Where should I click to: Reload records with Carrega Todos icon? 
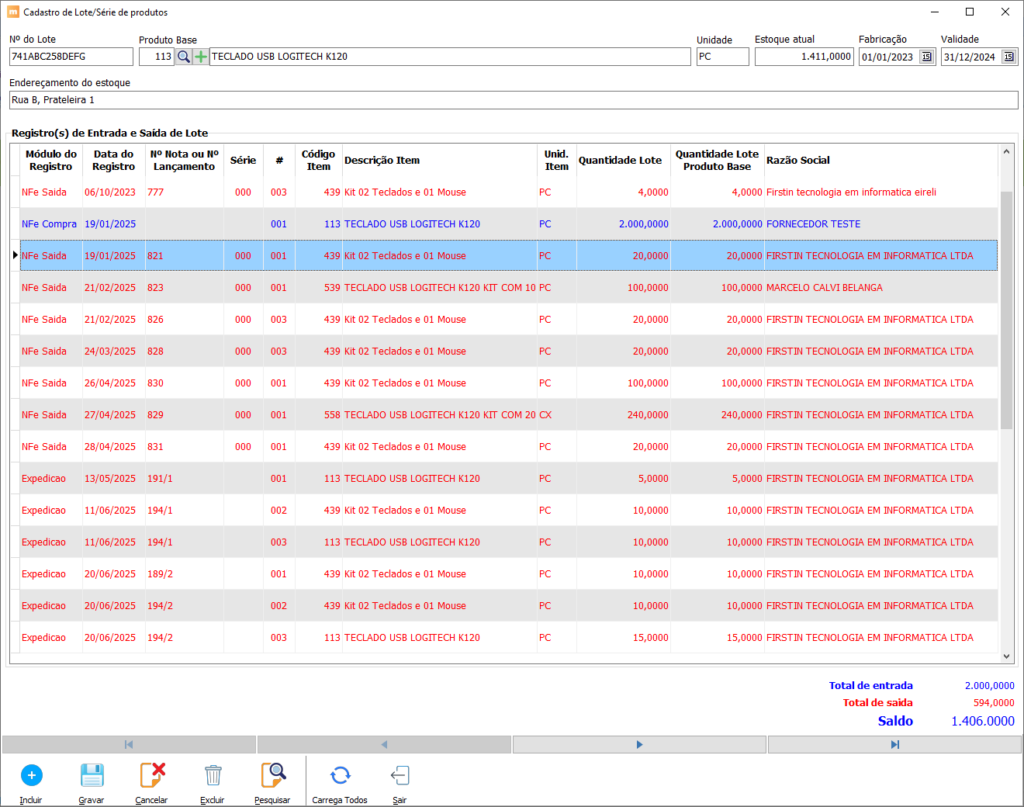point(340,775)
